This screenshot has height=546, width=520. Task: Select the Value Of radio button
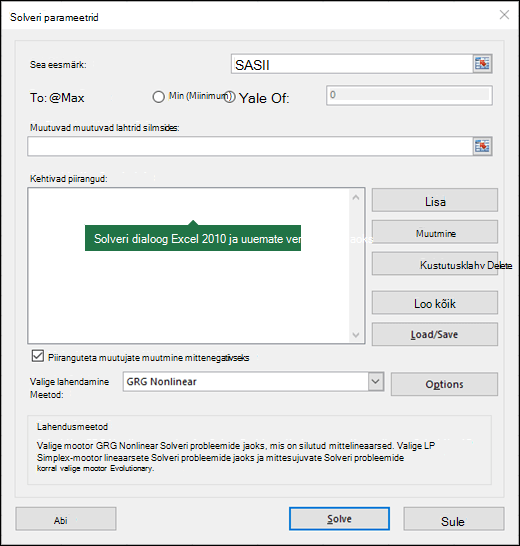pos(230,97)
